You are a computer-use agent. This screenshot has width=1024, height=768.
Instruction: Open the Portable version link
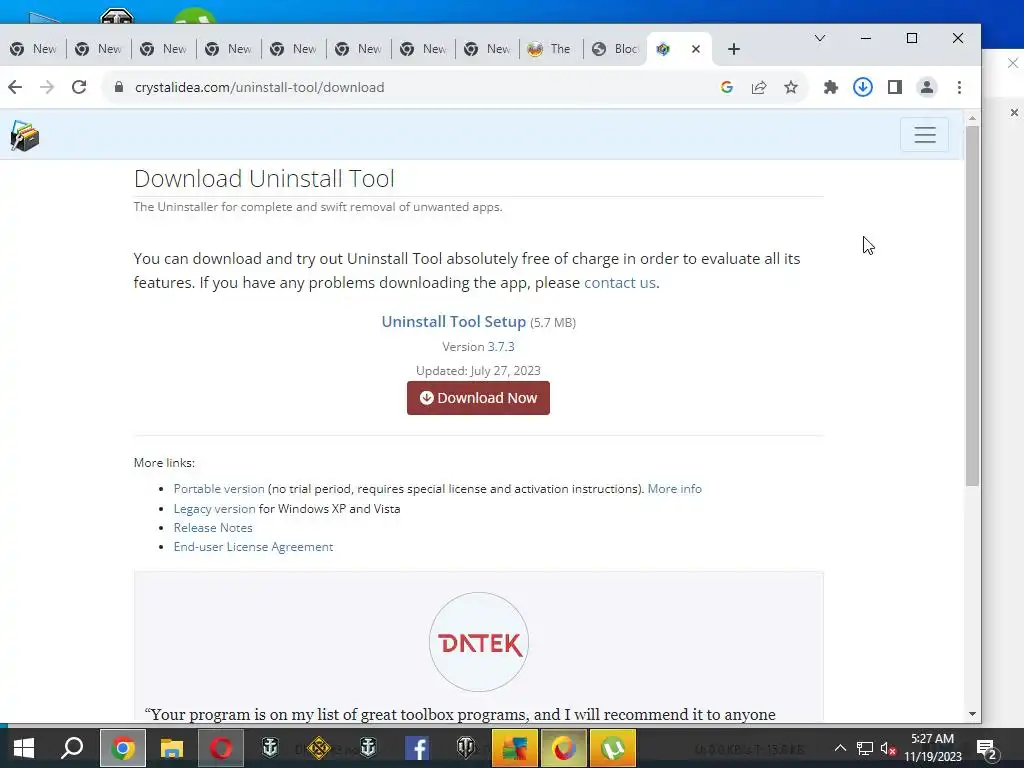coord(219,488)
